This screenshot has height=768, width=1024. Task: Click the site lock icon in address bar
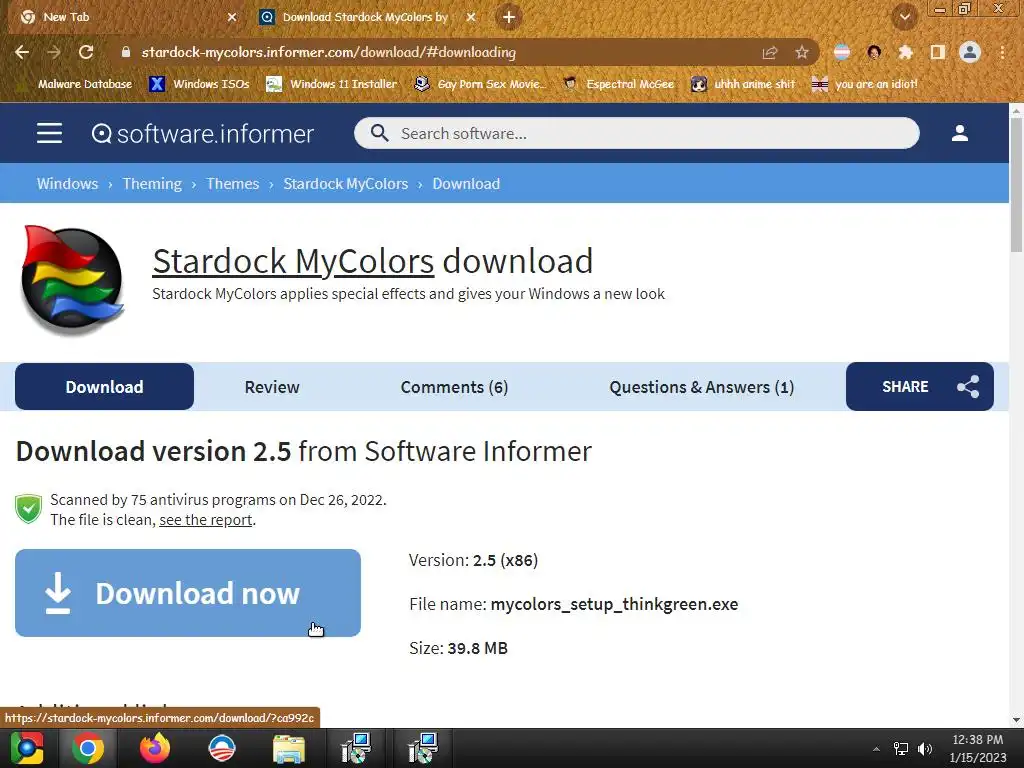coord(126,52)
